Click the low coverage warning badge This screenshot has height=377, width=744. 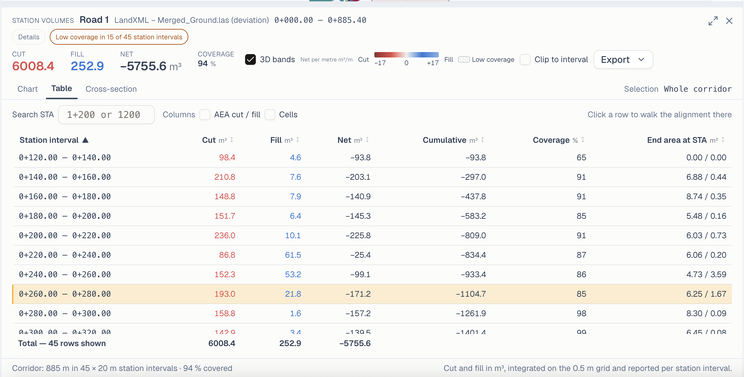[119, 37]
